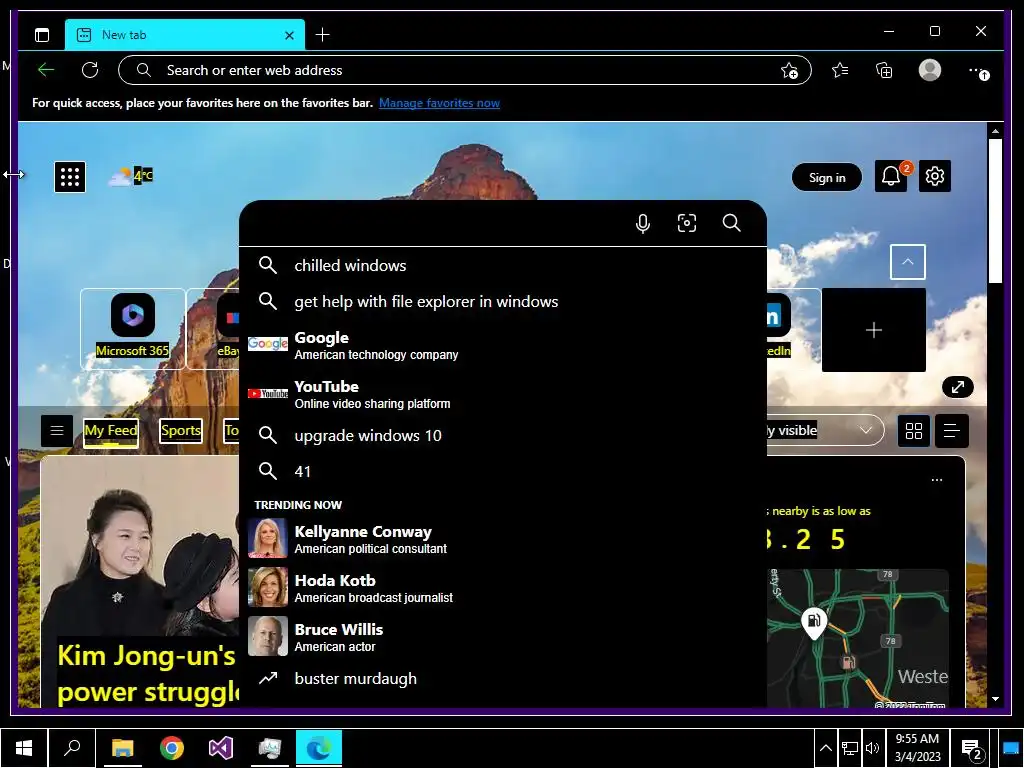Open the Action Center notifications
The width and height of the screenshot is (1024, 768).
click(972, 748)
